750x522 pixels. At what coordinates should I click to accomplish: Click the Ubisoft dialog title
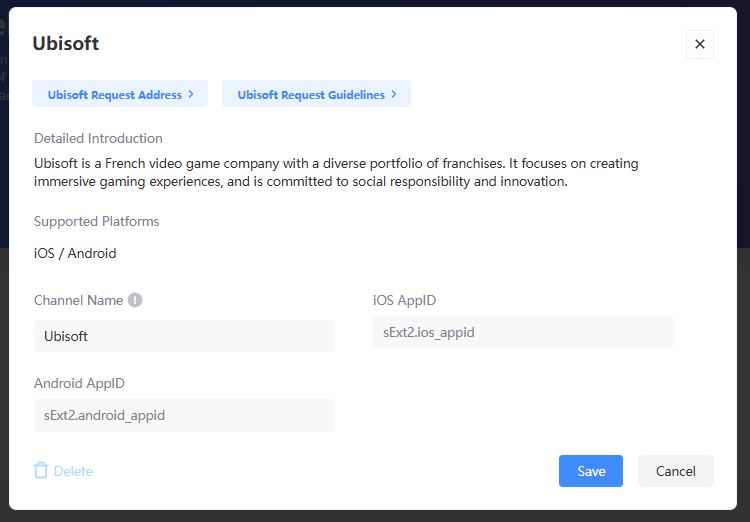(66, 43)
